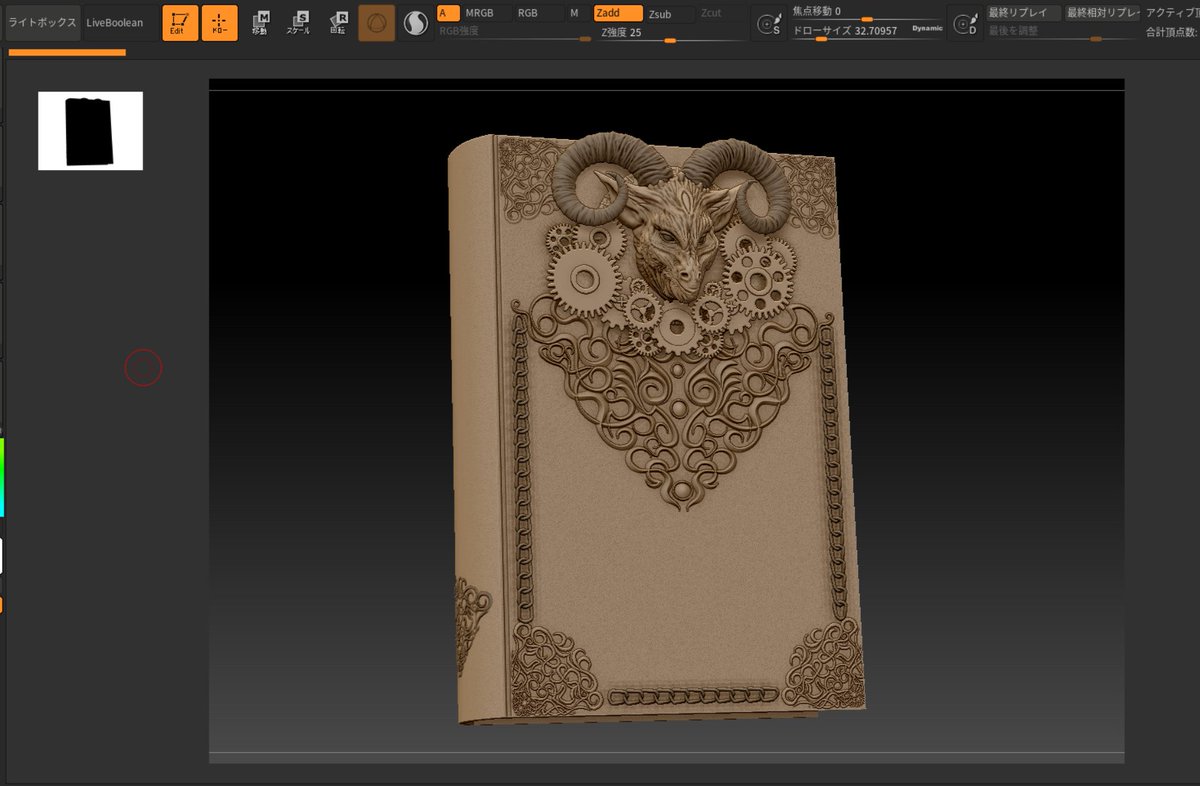This screenshot has height=786, width=1200.
Task: Click the round S-shaped icon beside the gizmo
Action: (x=416, y=23)
